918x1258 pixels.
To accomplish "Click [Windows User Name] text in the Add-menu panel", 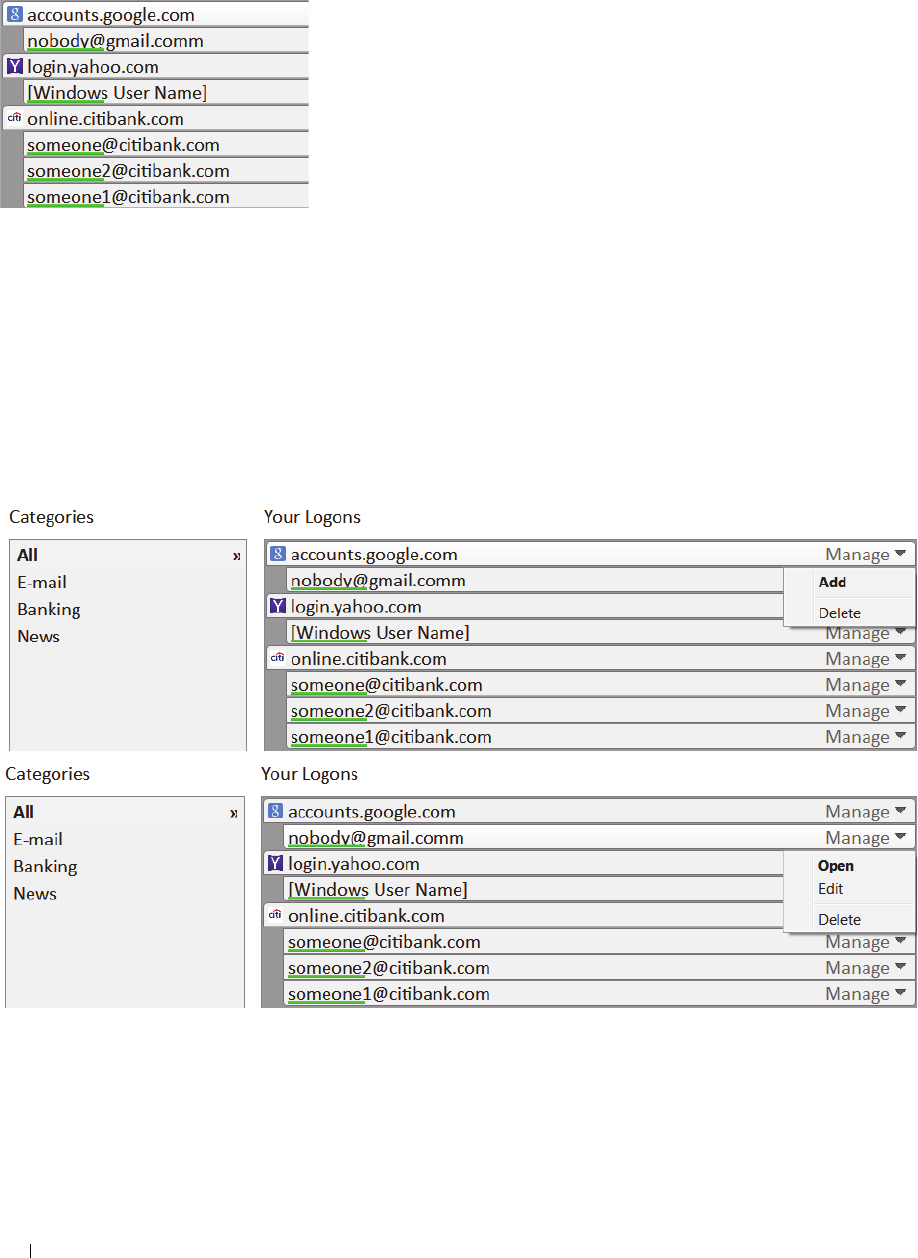I will pos(380,633).
